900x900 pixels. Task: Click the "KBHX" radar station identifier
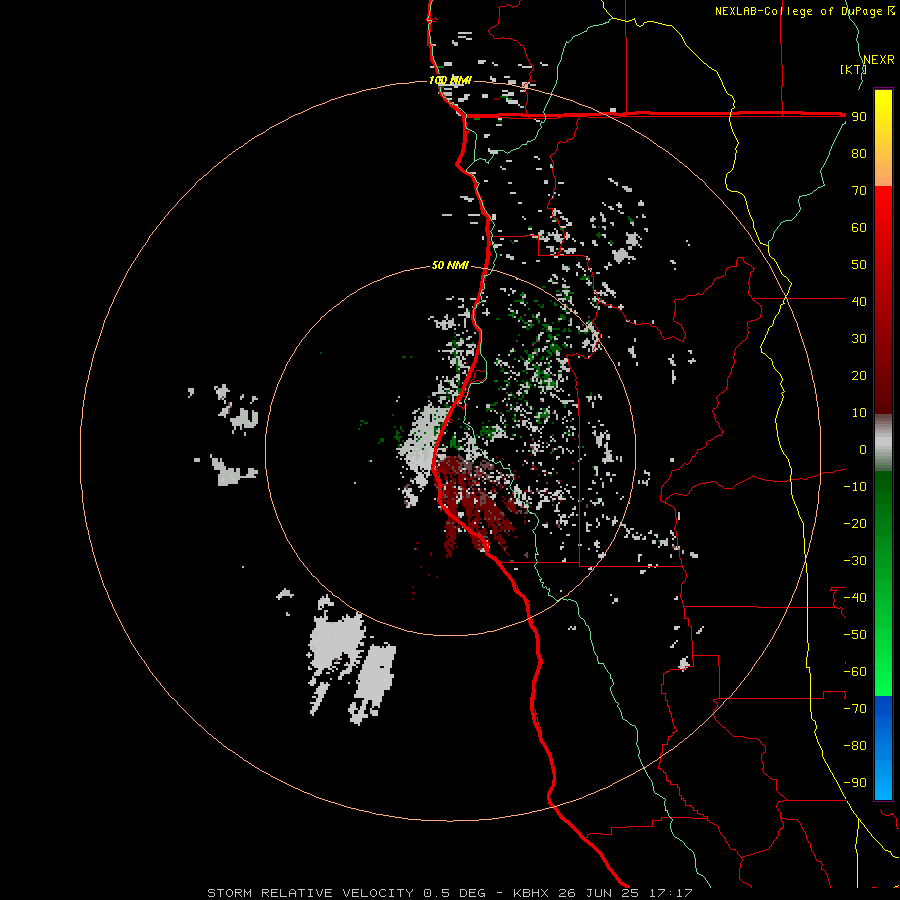tap(531, 893)
